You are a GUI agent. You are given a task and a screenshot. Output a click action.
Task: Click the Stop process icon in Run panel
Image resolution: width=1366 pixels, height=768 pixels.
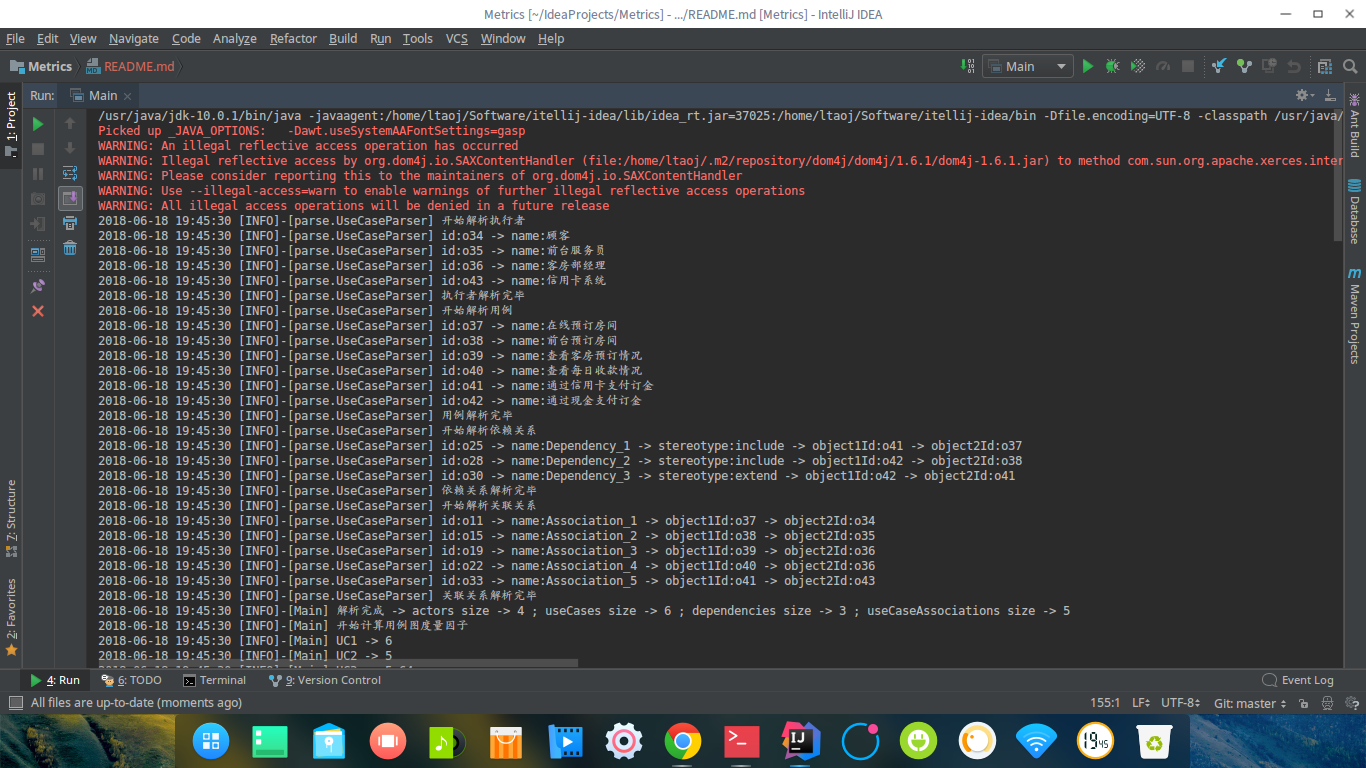[x=38, y=149]
